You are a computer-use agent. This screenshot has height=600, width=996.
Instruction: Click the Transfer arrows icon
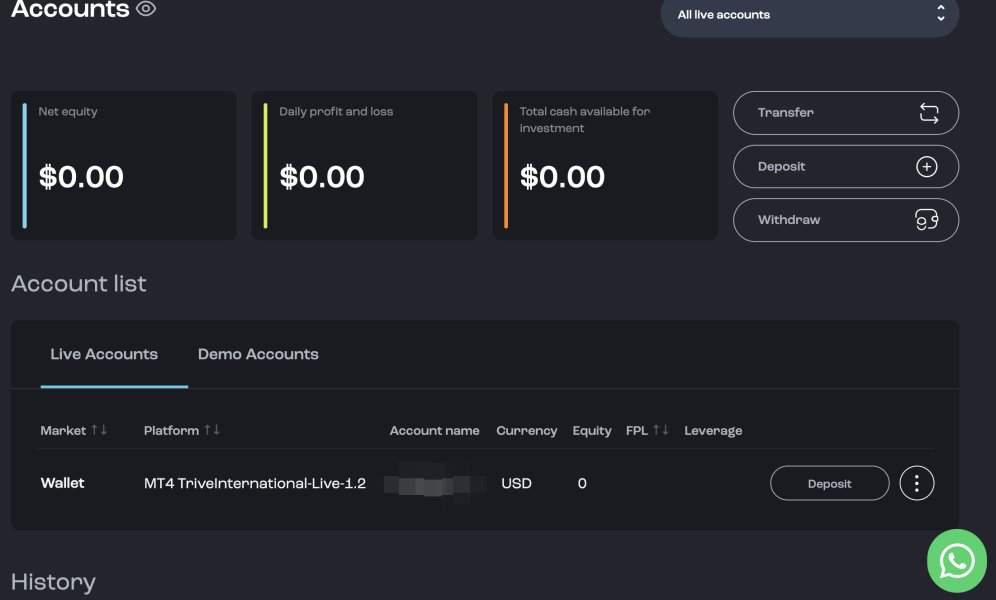click(929, 113)
